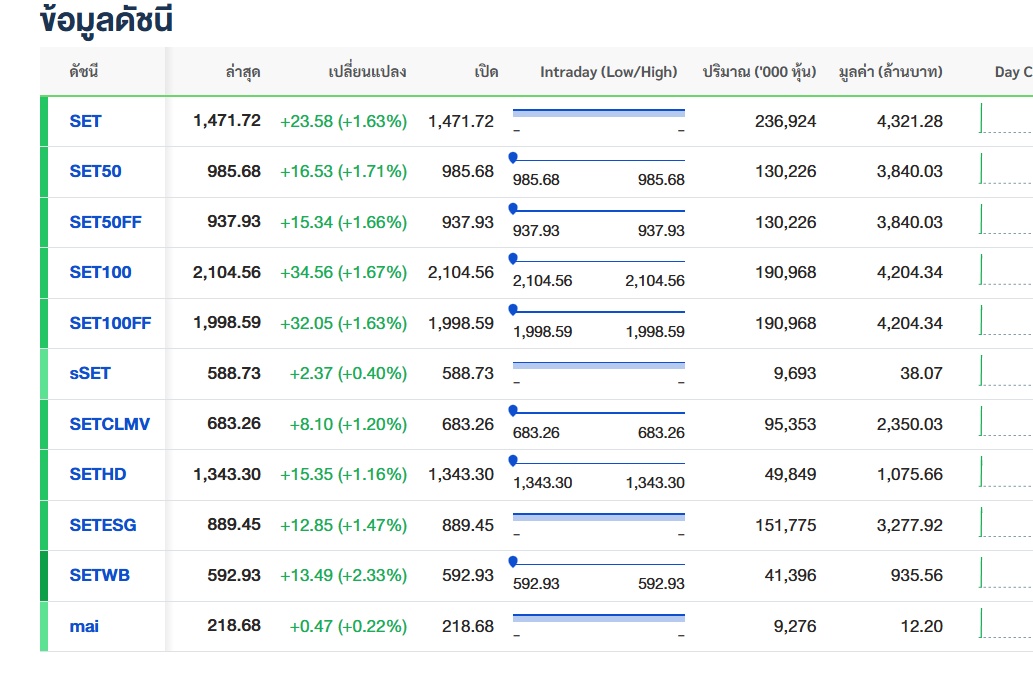
Task: Click the ล่าสุด column header
Action: tap(243, 72)
